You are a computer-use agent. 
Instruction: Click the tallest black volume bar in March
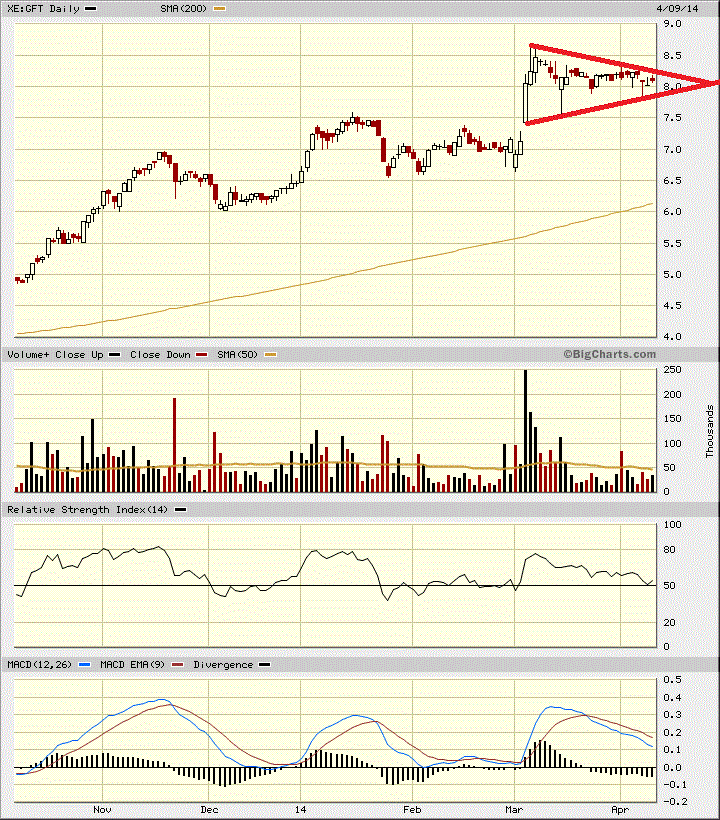pyautogui.click(x=525, y=431)
